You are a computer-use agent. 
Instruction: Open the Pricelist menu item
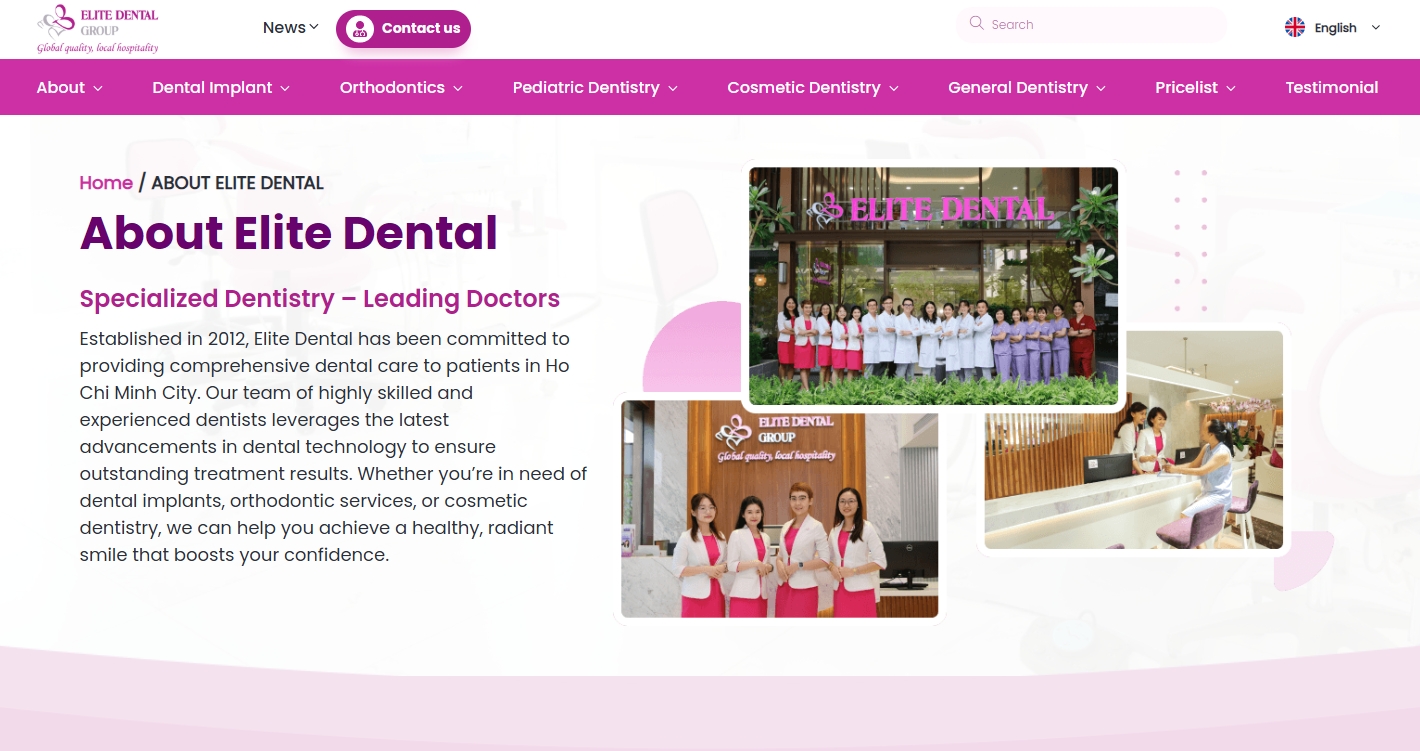(1187, 87)
